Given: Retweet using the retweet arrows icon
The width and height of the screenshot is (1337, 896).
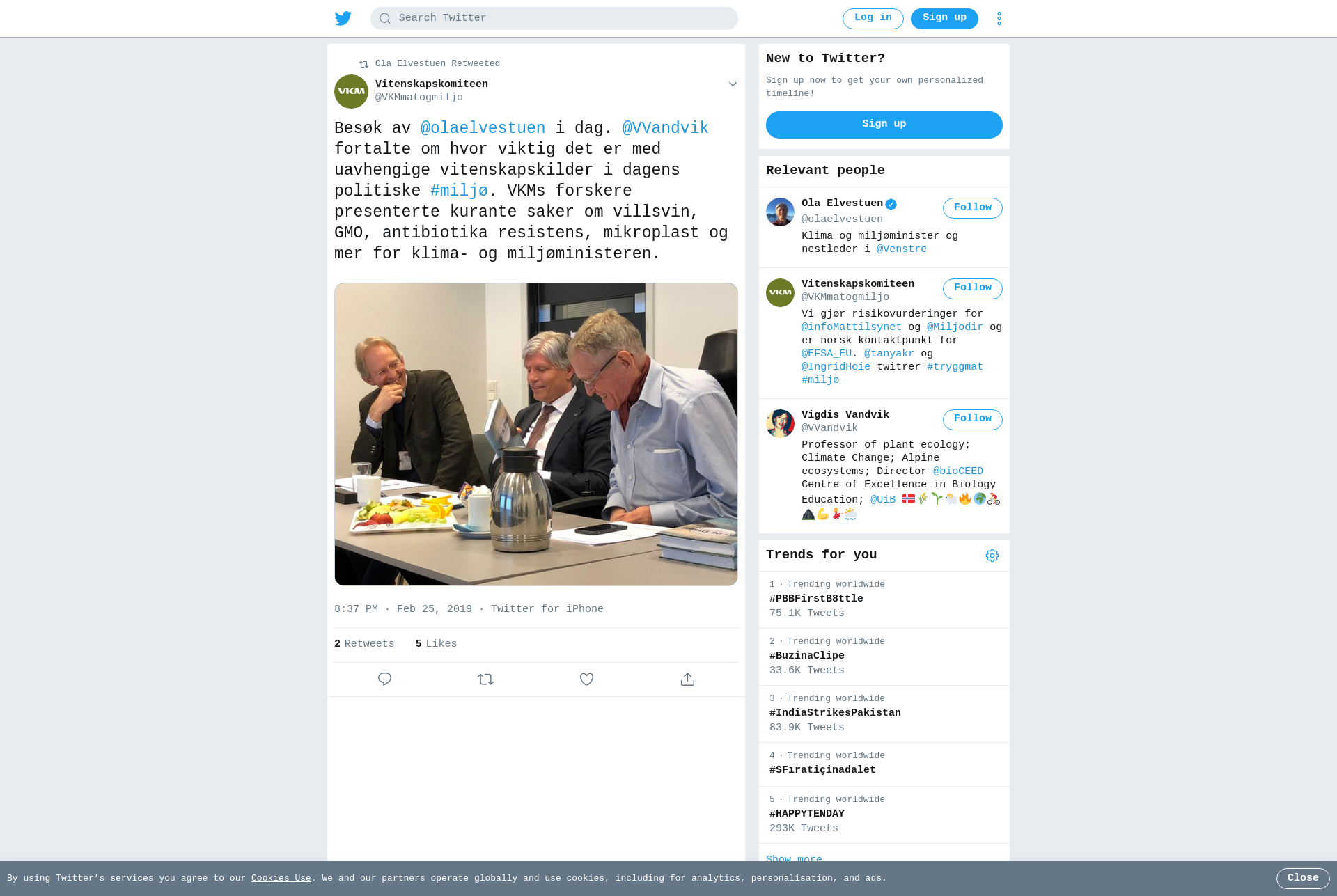Looking at the screenshot, I should point(485,679).
